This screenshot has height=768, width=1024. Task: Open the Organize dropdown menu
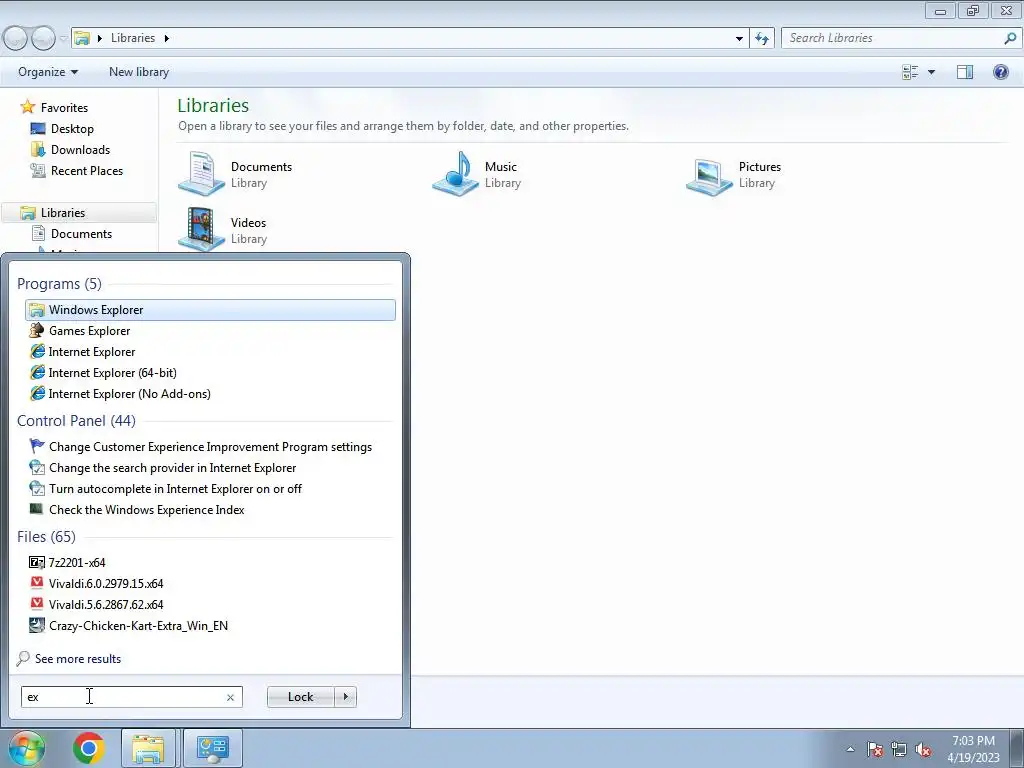[x=48, y=72]
